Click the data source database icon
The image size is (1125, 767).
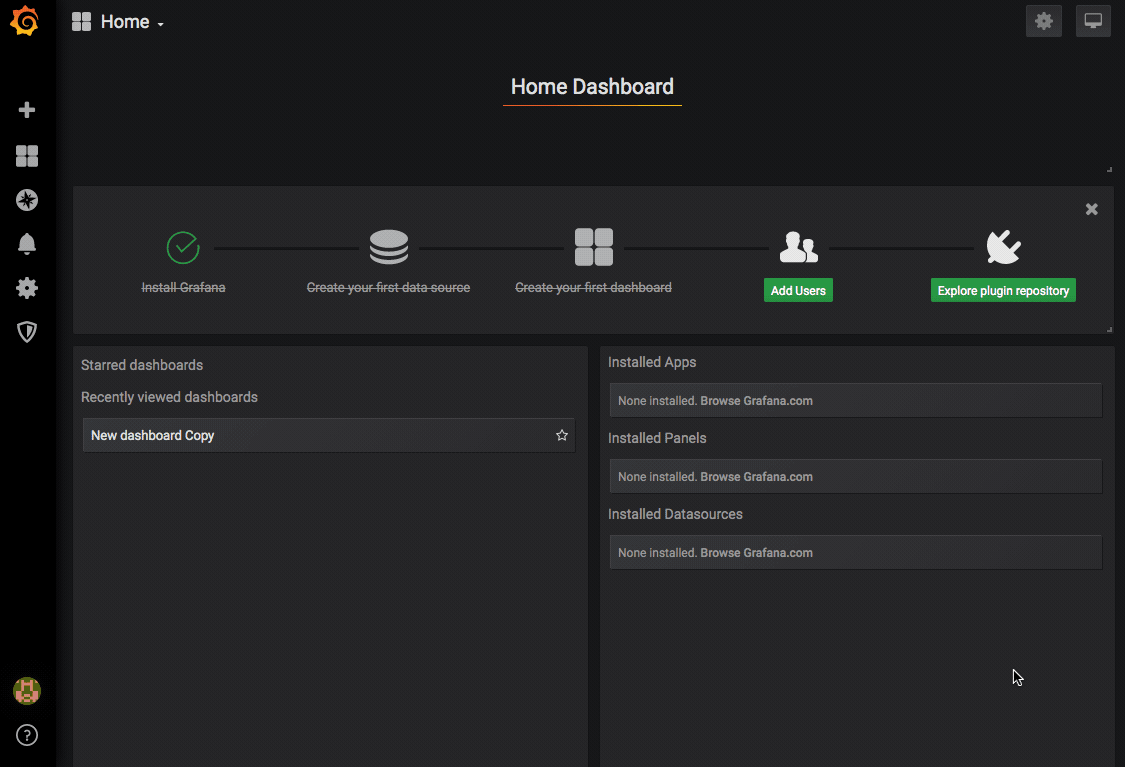(x=389, y=248)
